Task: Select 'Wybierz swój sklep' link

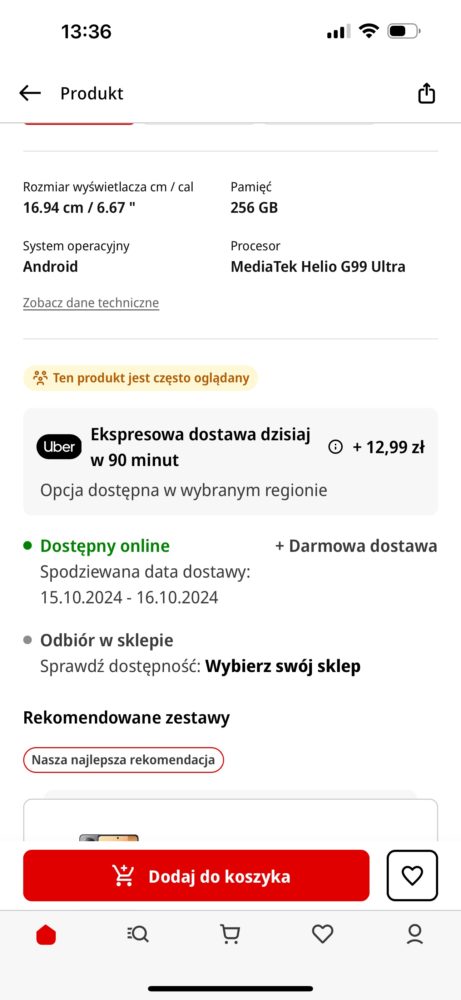Action: point(283,666)
